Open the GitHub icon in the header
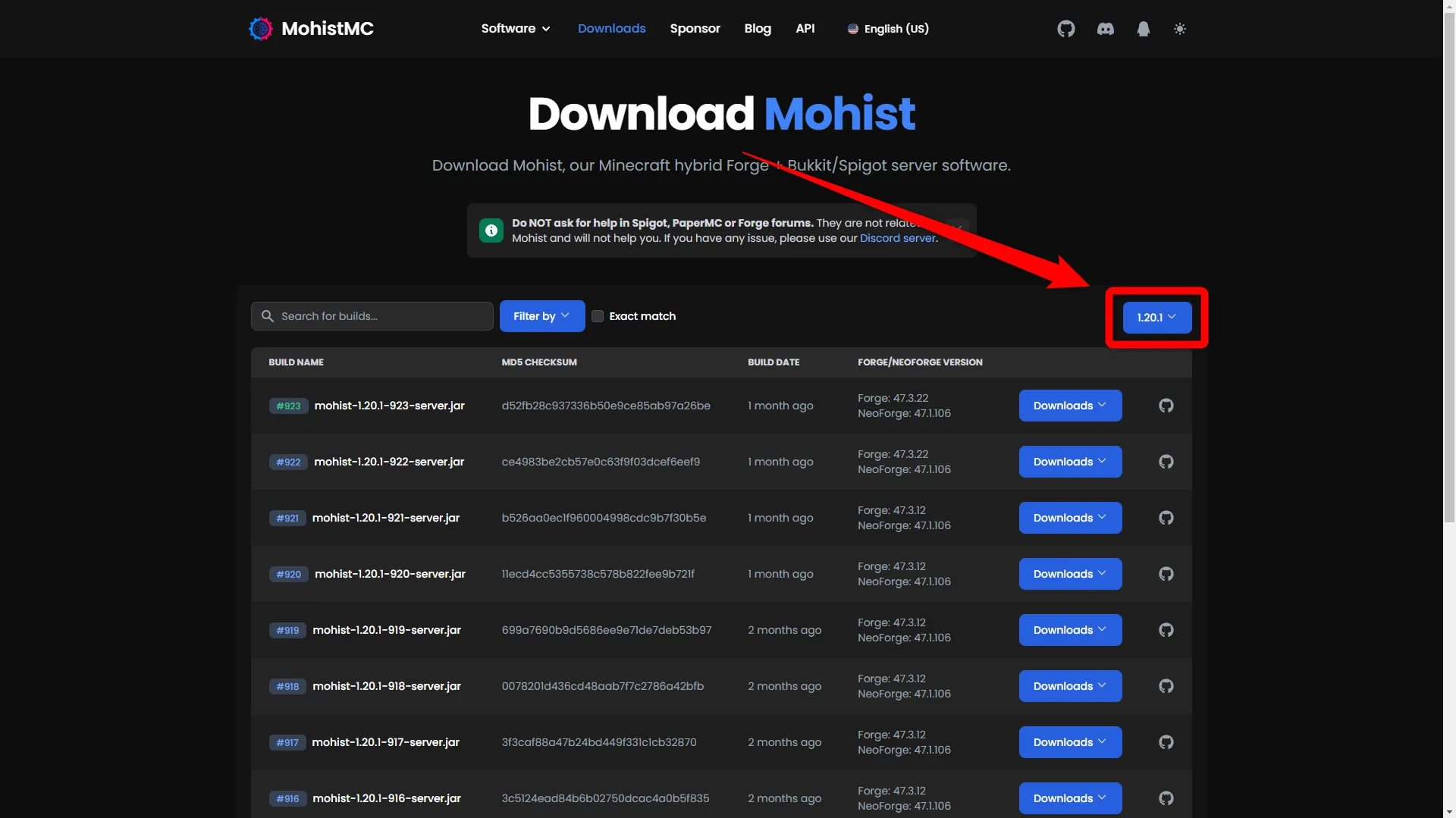1456x818 pixels. point(1066,29)
